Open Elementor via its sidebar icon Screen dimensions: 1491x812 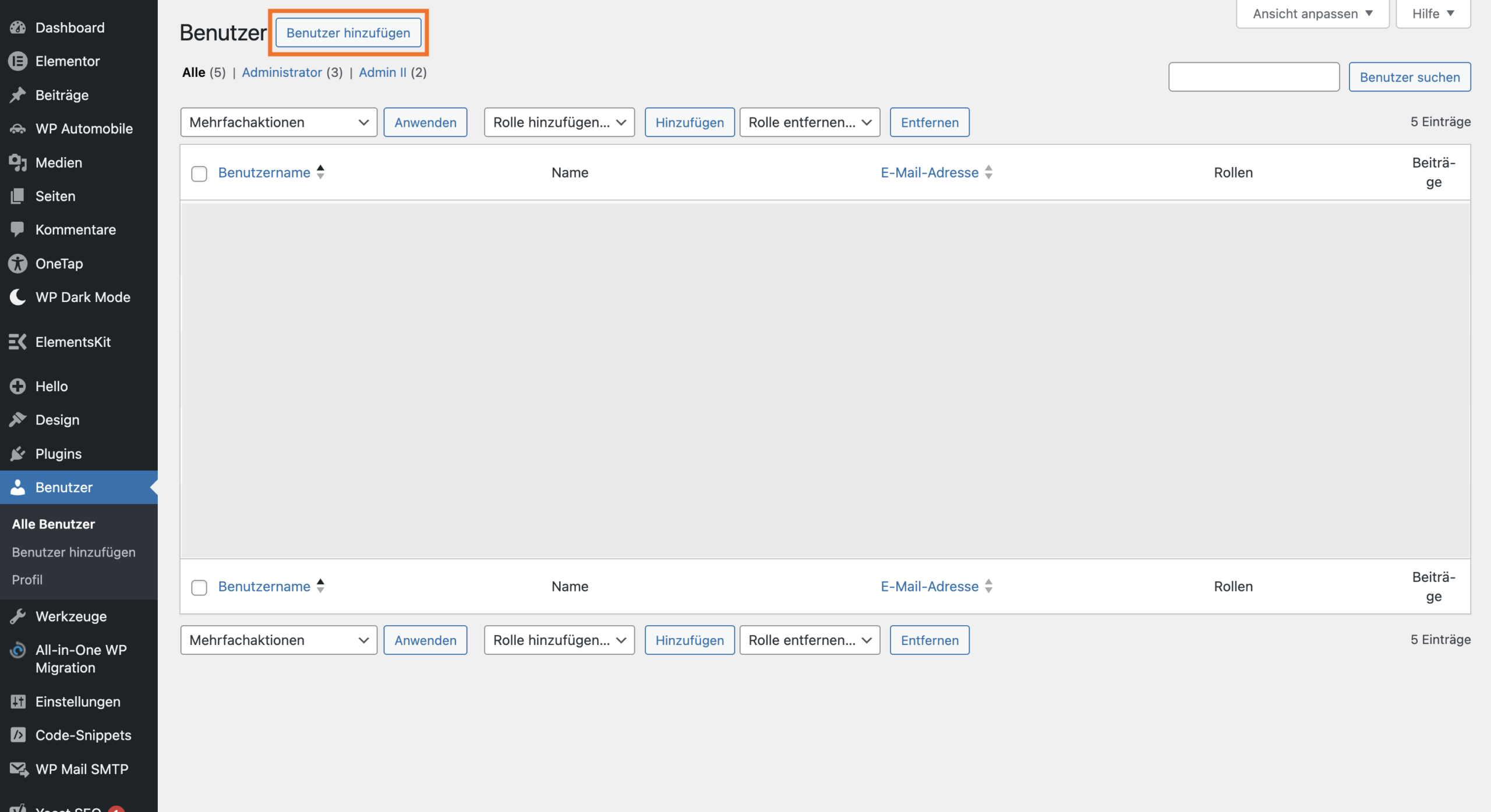[x=18, y=61]
